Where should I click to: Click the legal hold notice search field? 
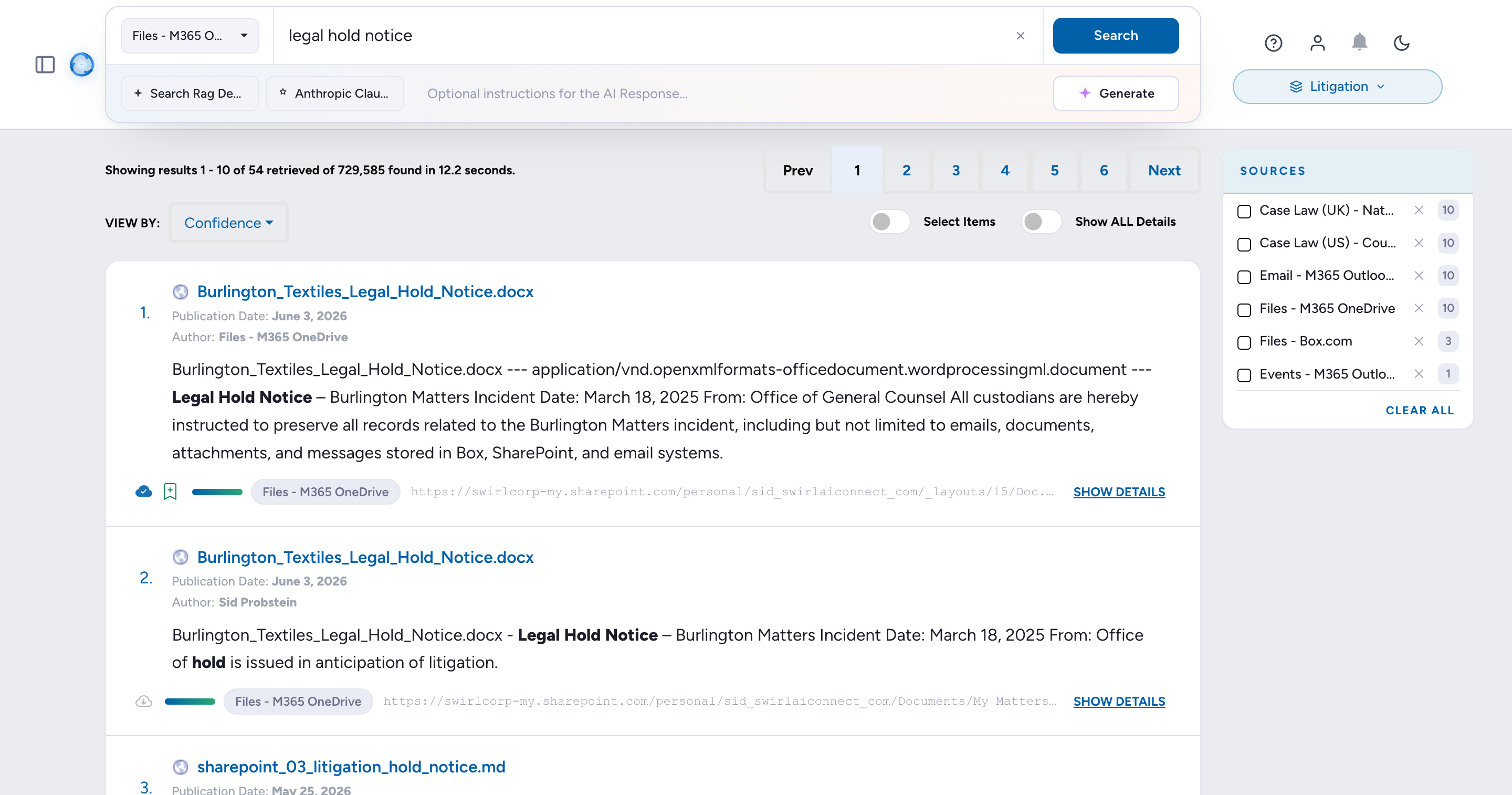pyautogui.click(x=646, y=36)
